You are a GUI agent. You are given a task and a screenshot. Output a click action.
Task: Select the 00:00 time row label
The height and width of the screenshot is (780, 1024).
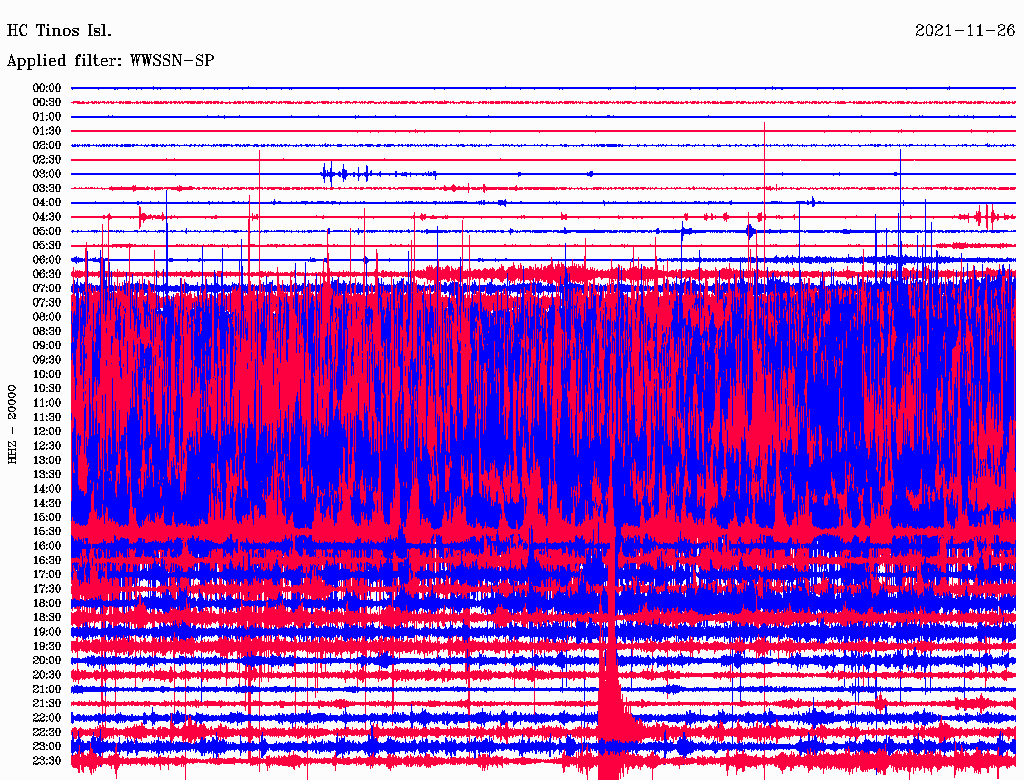click(47, 88)
